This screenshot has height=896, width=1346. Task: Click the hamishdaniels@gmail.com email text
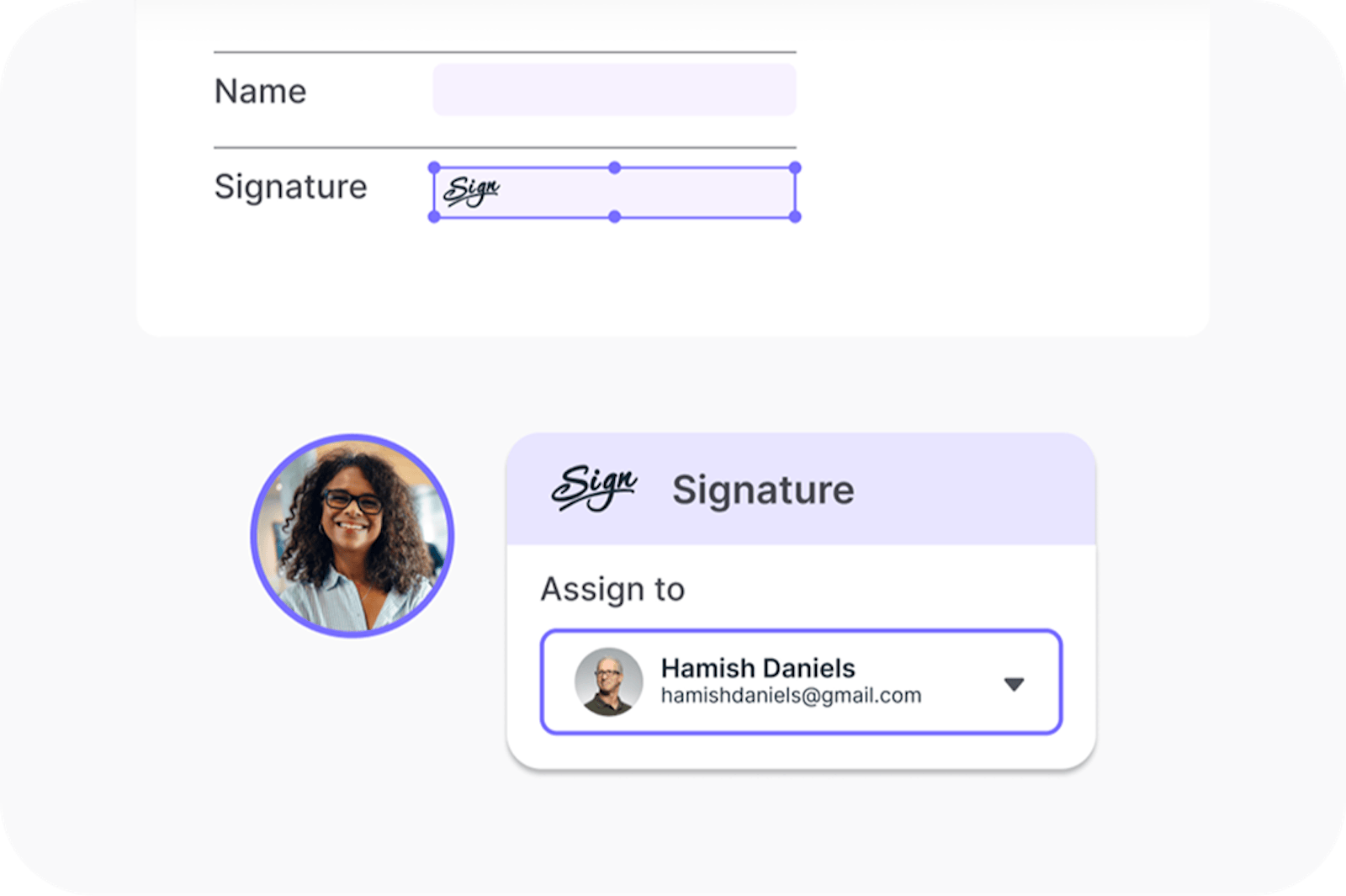pos(791,696)
